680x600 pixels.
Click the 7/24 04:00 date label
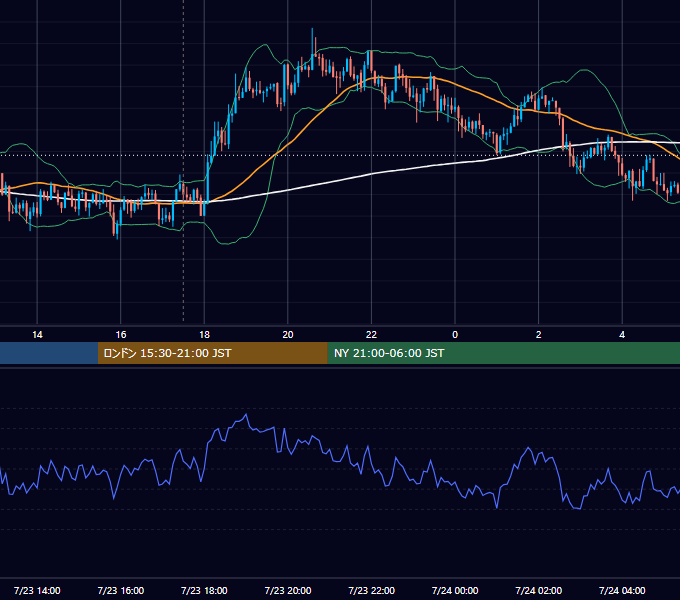point(622,590)
